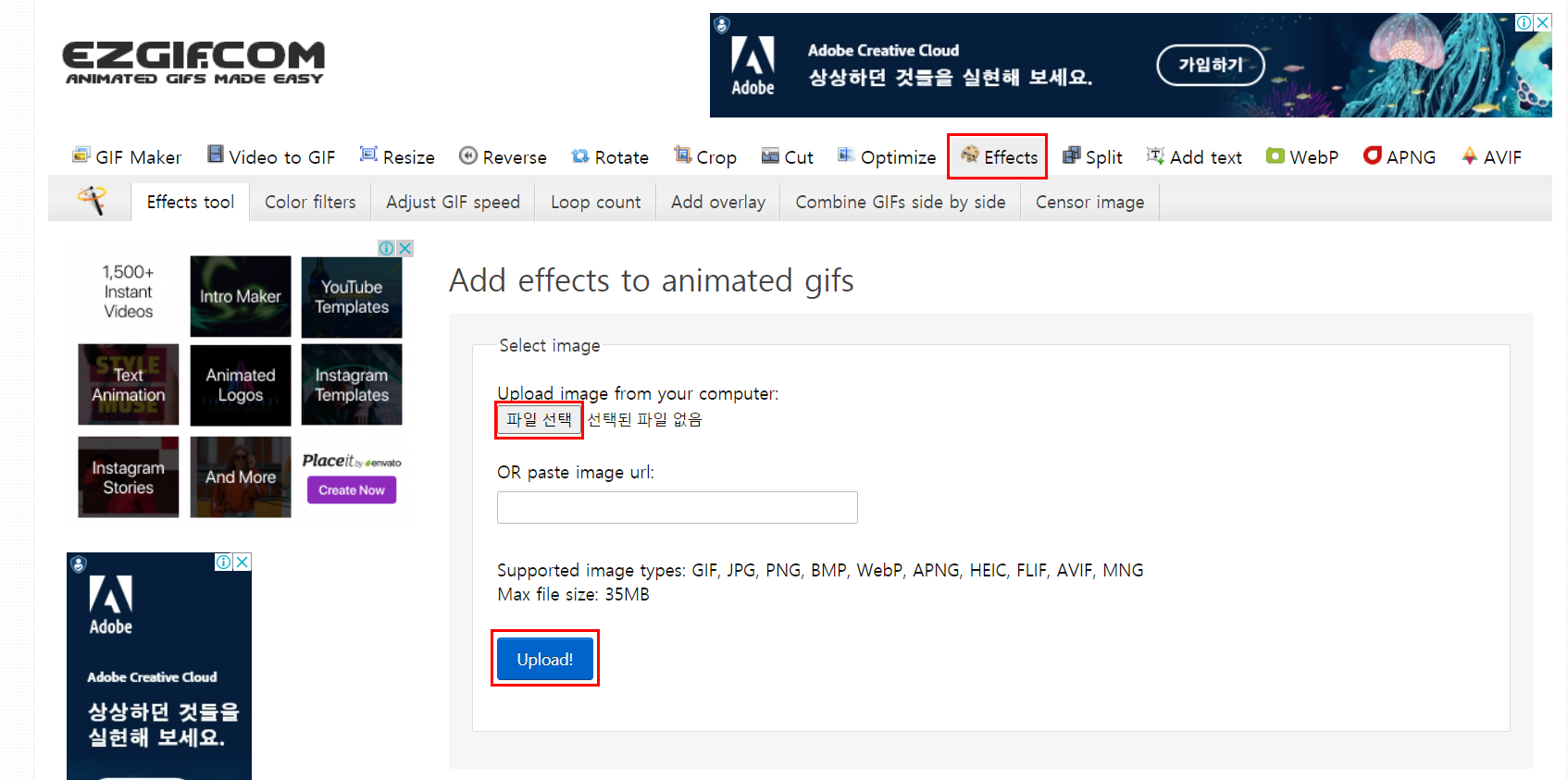This screenshot has height=780, width=1568.
Task: Click the AVIF icon
Action: tap(1470, 155)
